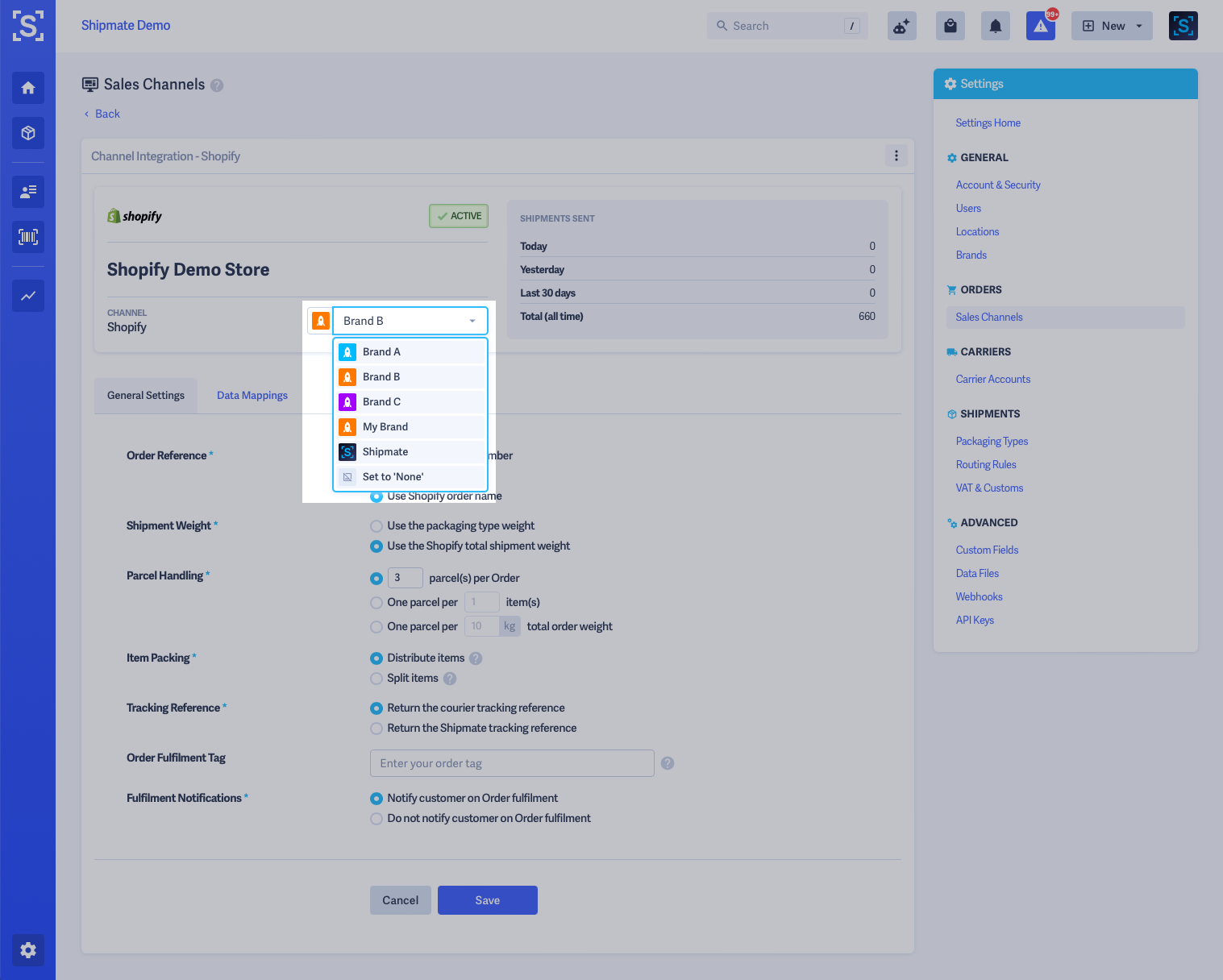Screen dimensions: 1223x980
Task: View alerts via the warning triangle badge icon
Action: tap(1040, 27)
